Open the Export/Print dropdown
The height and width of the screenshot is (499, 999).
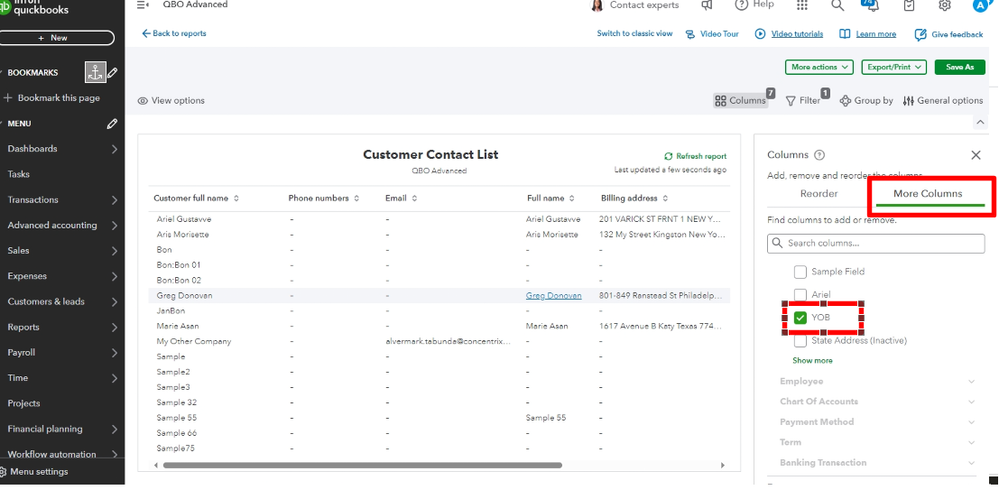[x=894, y=67]
